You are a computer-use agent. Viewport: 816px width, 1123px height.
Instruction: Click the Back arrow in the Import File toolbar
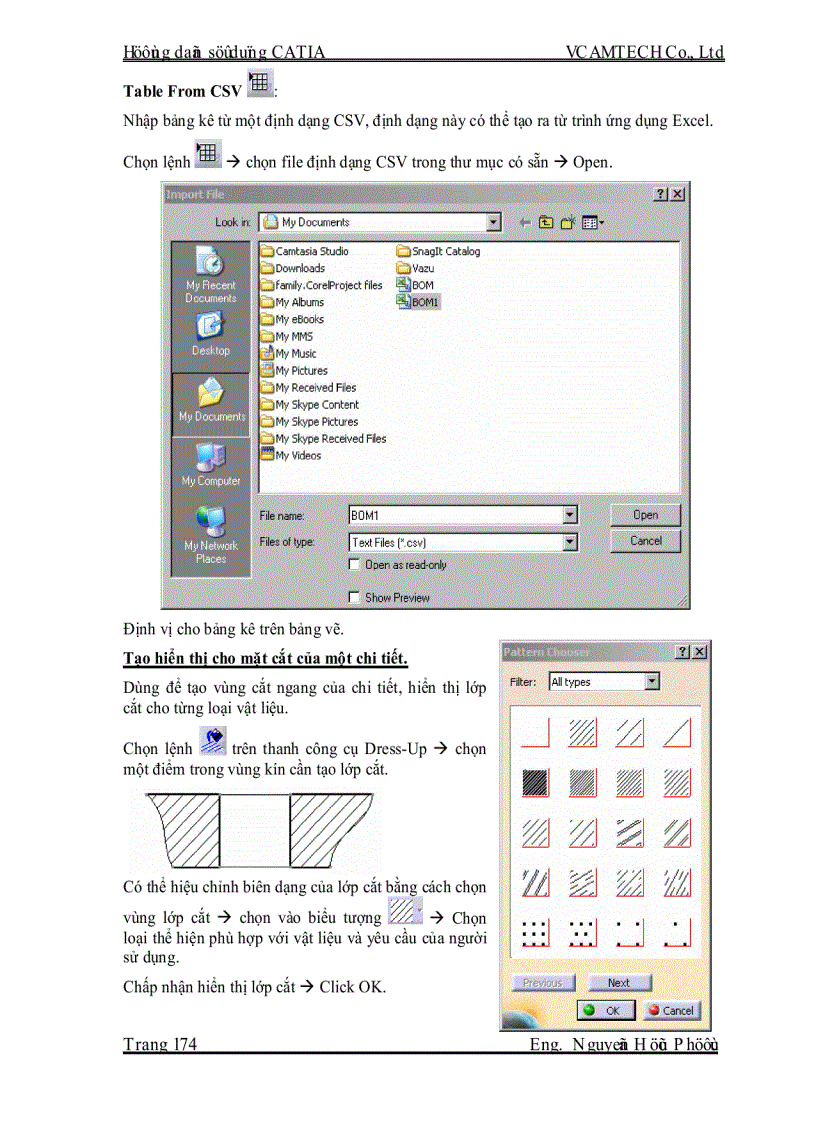pos(524,222)
